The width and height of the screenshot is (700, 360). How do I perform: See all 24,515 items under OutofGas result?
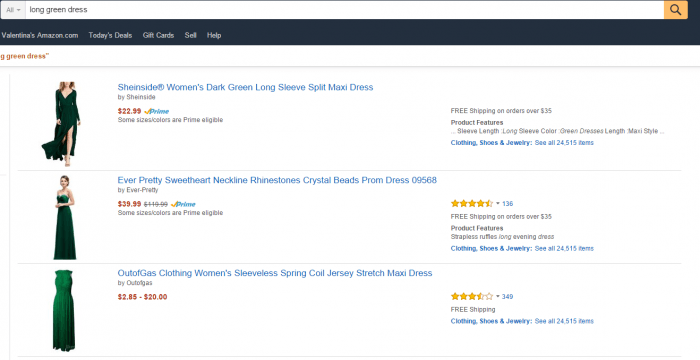[564, 321]
